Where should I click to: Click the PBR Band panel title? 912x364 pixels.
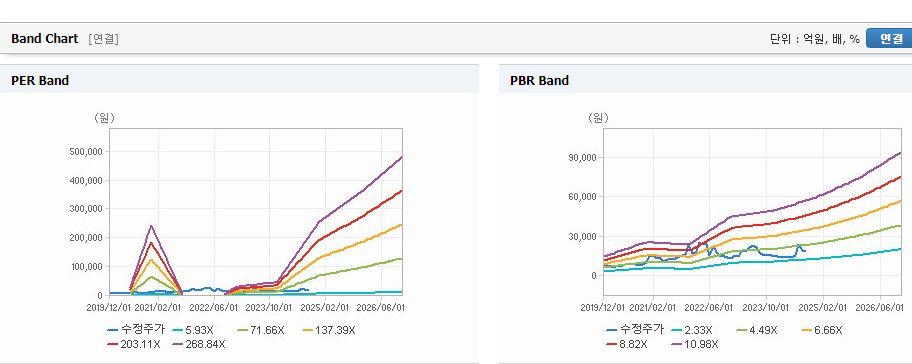pos(539,81)
